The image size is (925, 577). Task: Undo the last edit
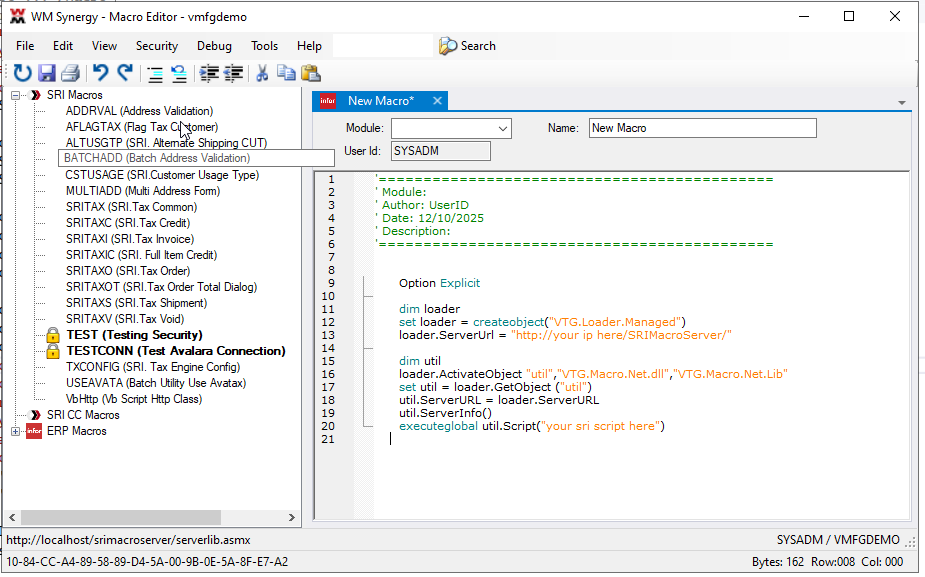click(100, 73)
